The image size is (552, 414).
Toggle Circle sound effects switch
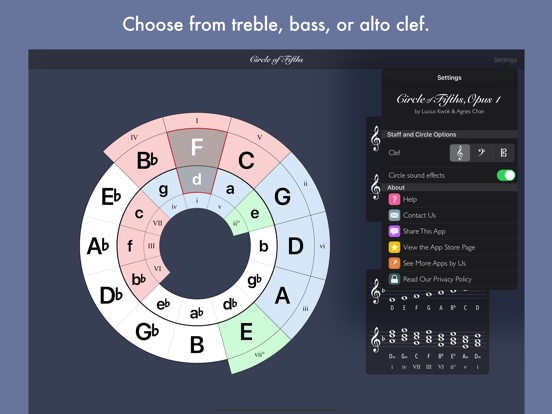[x=506, y=175]
